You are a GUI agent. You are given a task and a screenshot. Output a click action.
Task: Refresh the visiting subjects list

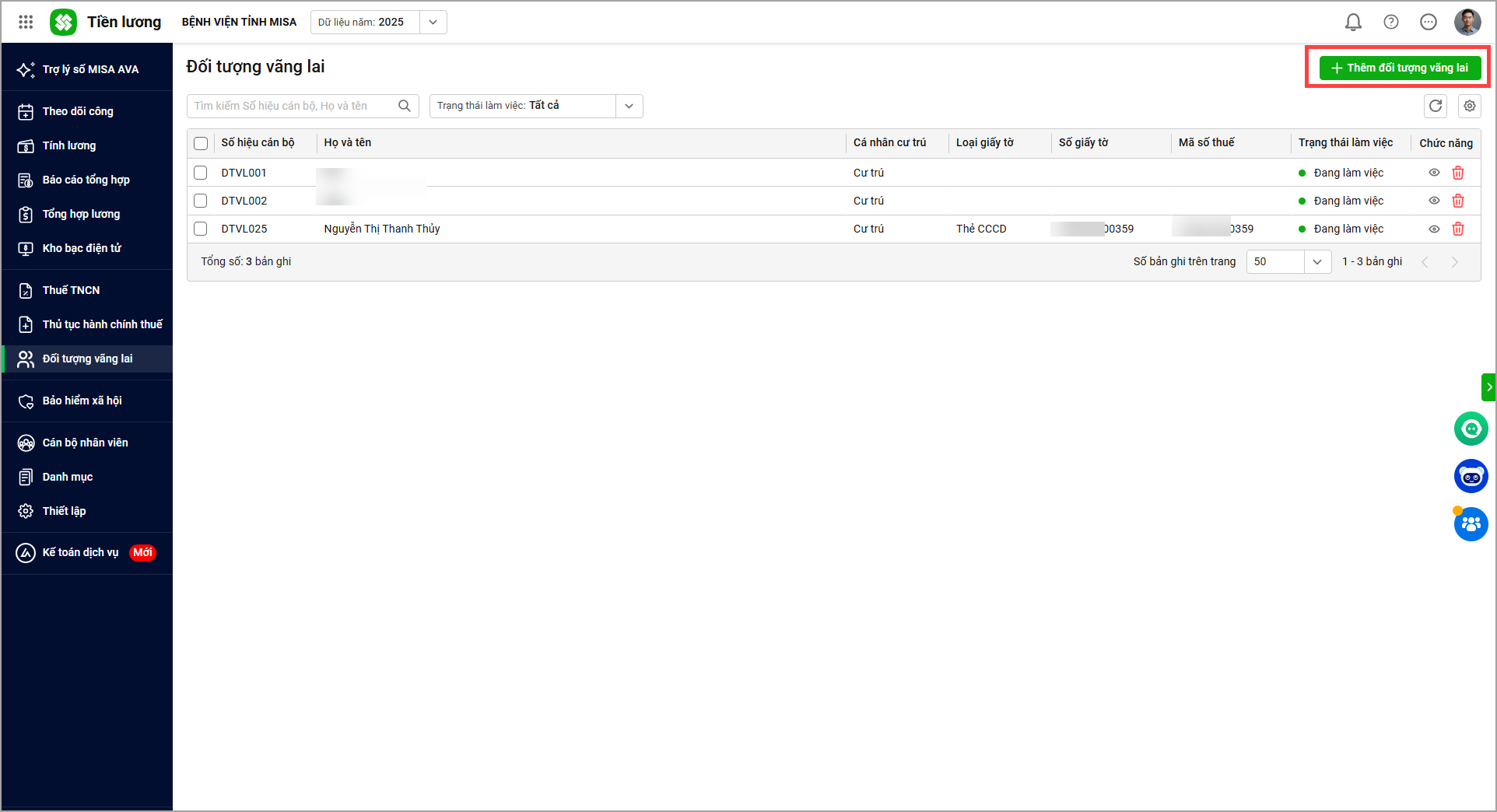[1435, 106]
